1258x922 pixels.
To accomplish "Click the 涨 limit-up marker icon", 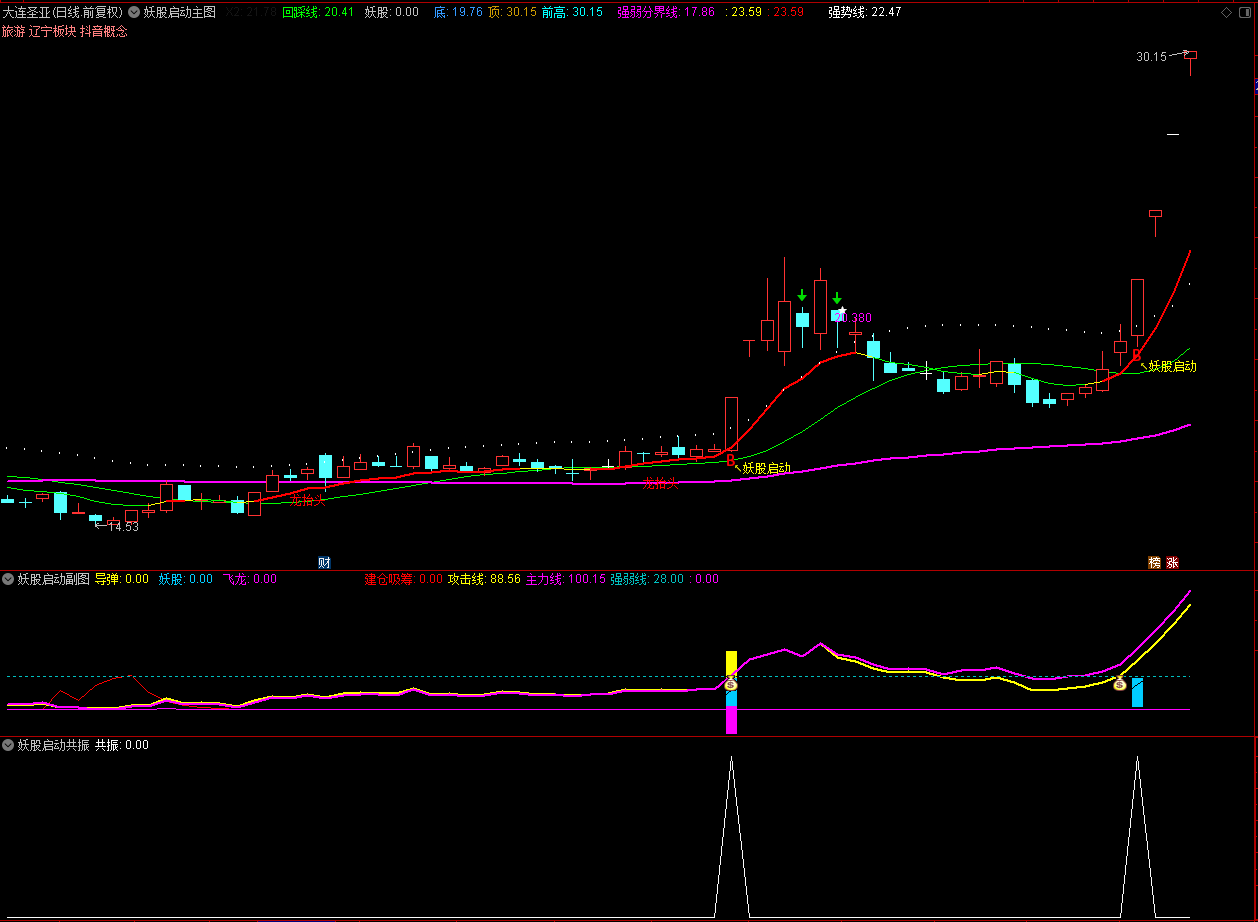I will pos(1172,563).
